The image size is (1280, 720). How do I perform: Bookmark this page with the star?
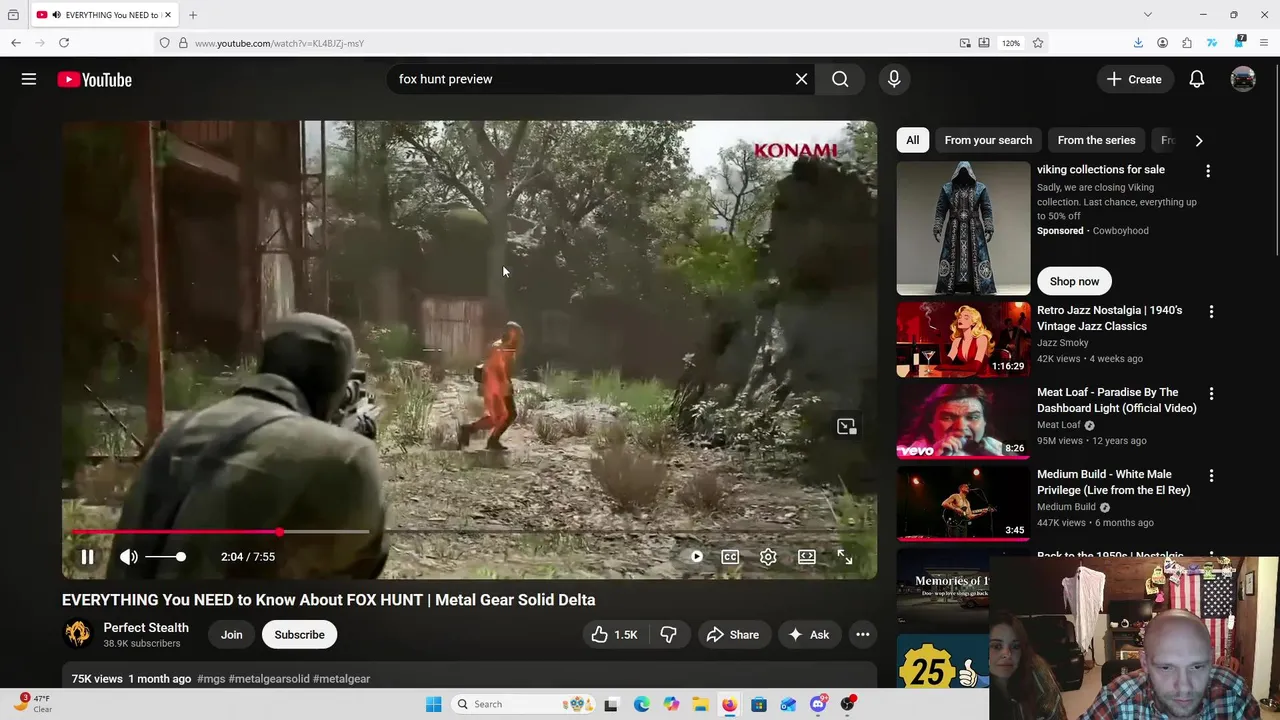(x=1038, y=43)
